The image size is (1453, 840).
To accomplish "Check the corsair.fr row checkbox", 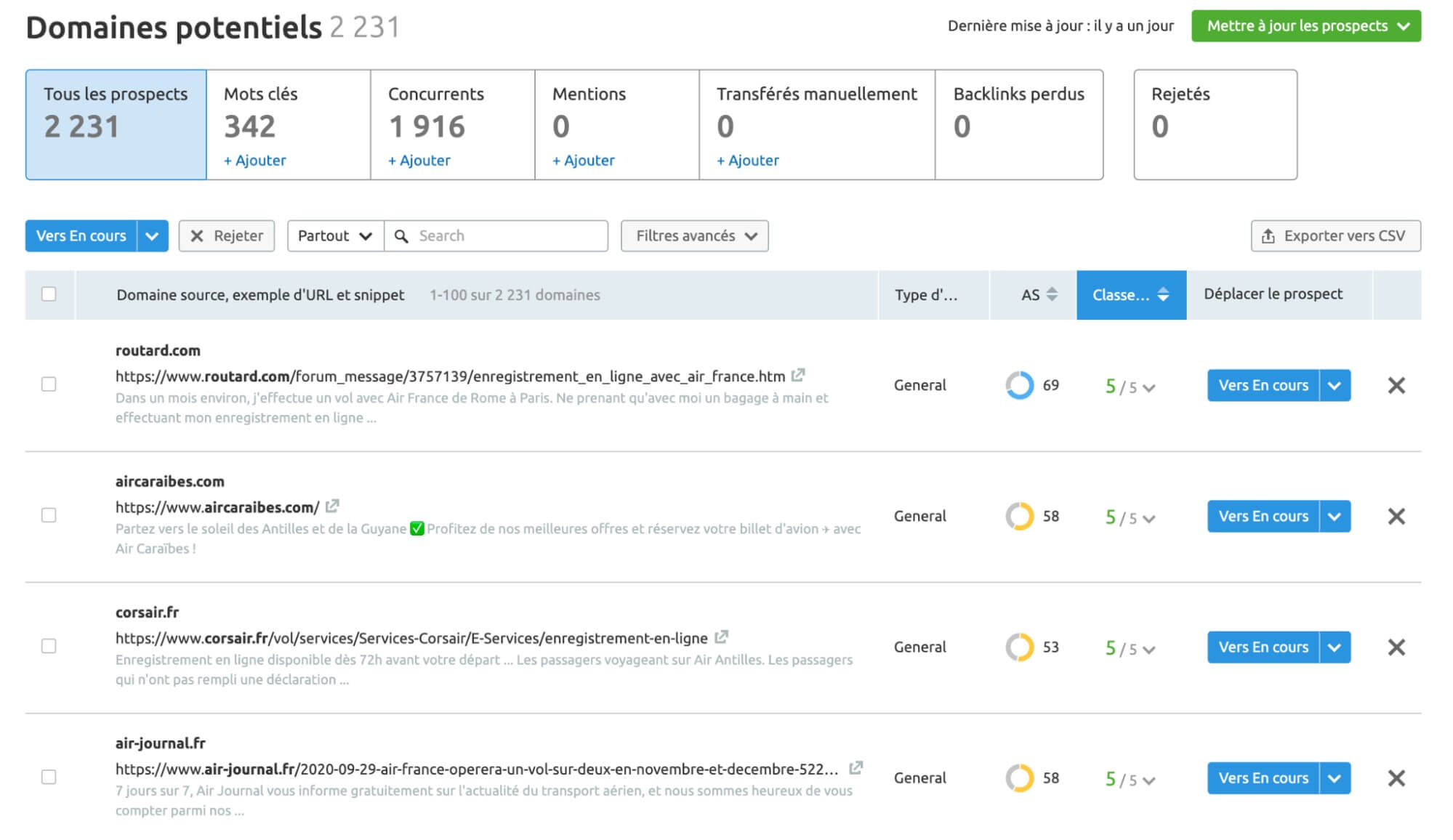I will 49,645.
